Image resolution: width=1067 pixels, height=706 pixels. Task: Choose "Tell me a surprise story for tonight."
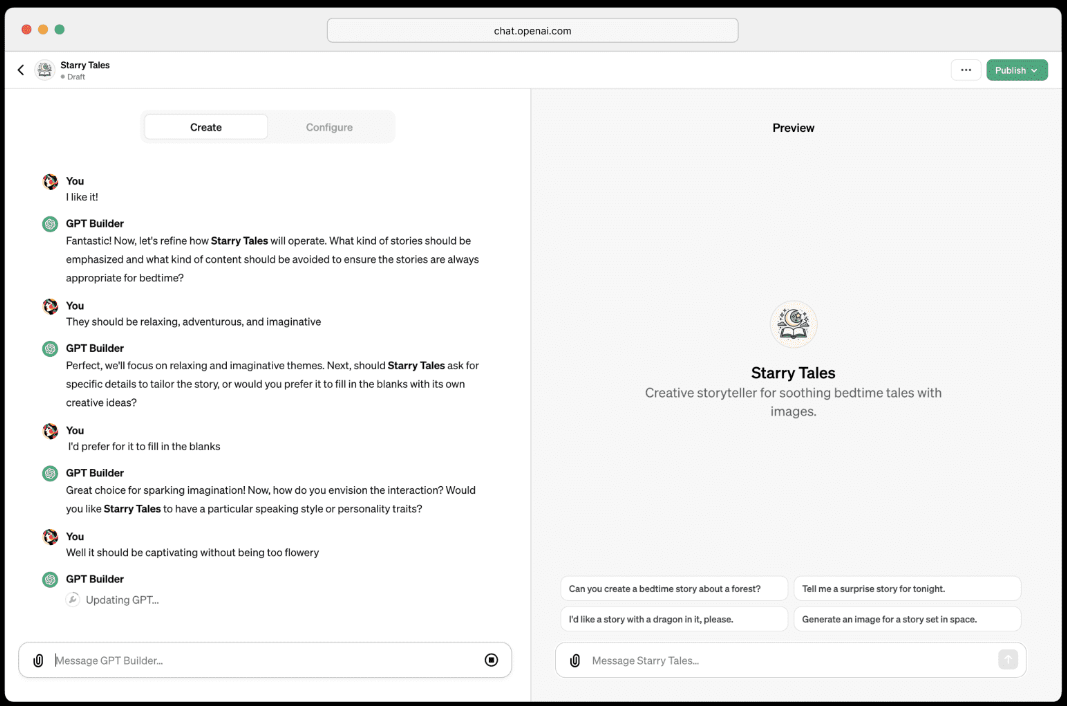[907, 589]
